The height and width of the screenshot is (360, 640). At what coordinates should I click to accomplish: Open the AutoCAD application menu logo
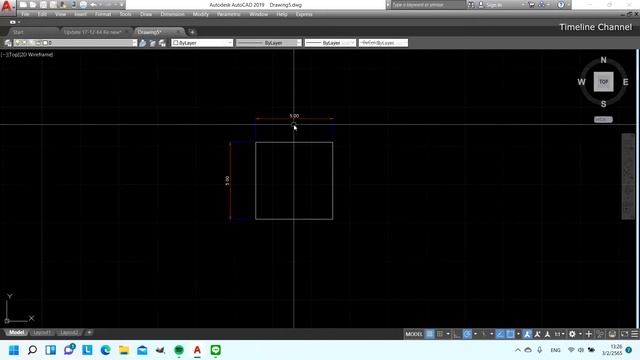coord(7,7)
